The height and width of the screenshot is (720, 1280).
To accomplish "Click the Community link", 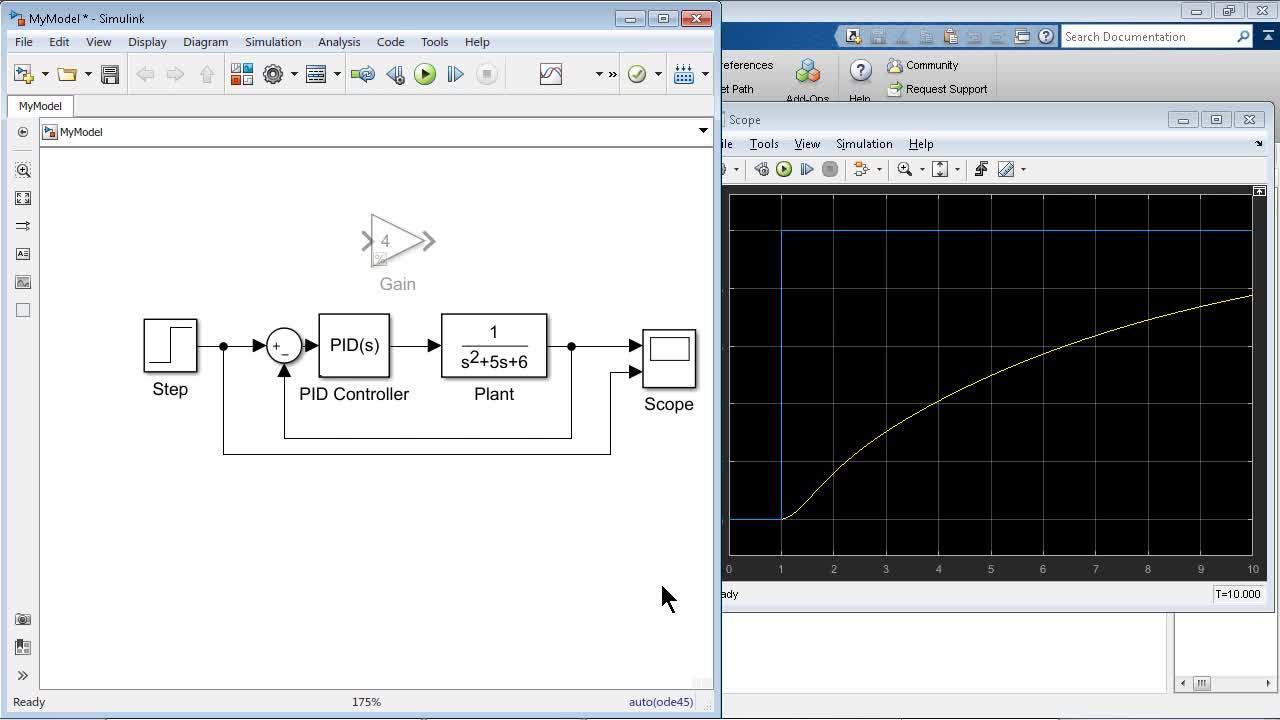I will 931,65.
